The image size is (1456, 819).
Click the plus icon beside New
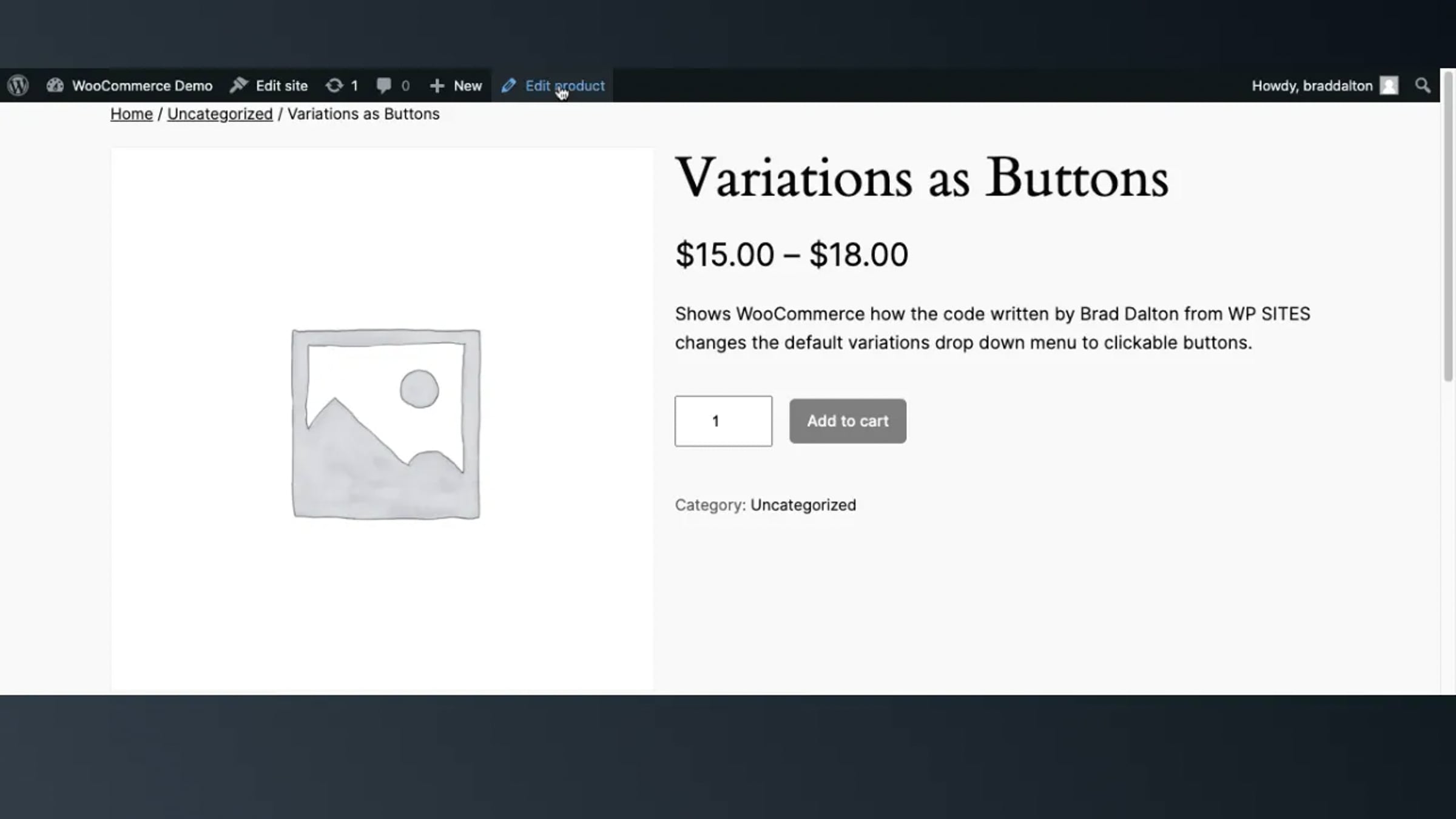[x=437, y=86]
